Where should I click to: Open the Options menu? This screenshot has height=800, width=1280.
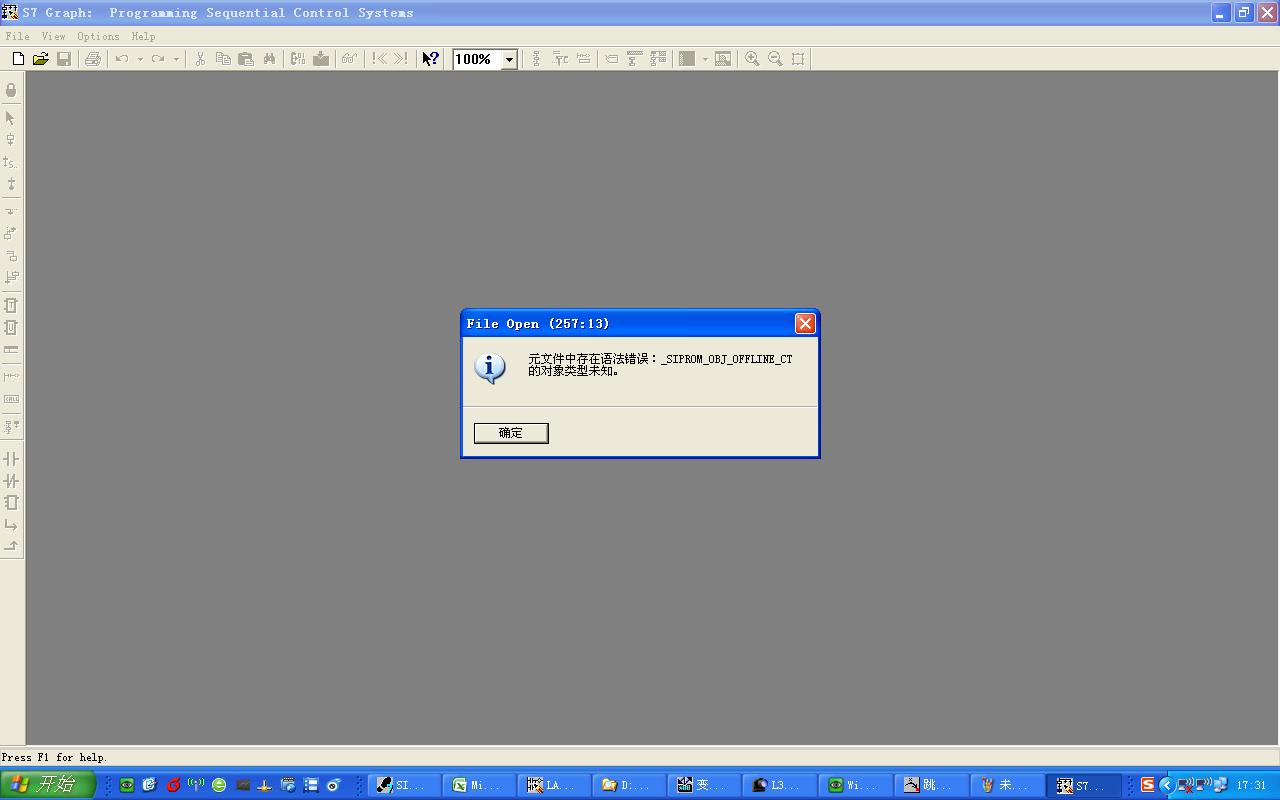click(98, 36)
